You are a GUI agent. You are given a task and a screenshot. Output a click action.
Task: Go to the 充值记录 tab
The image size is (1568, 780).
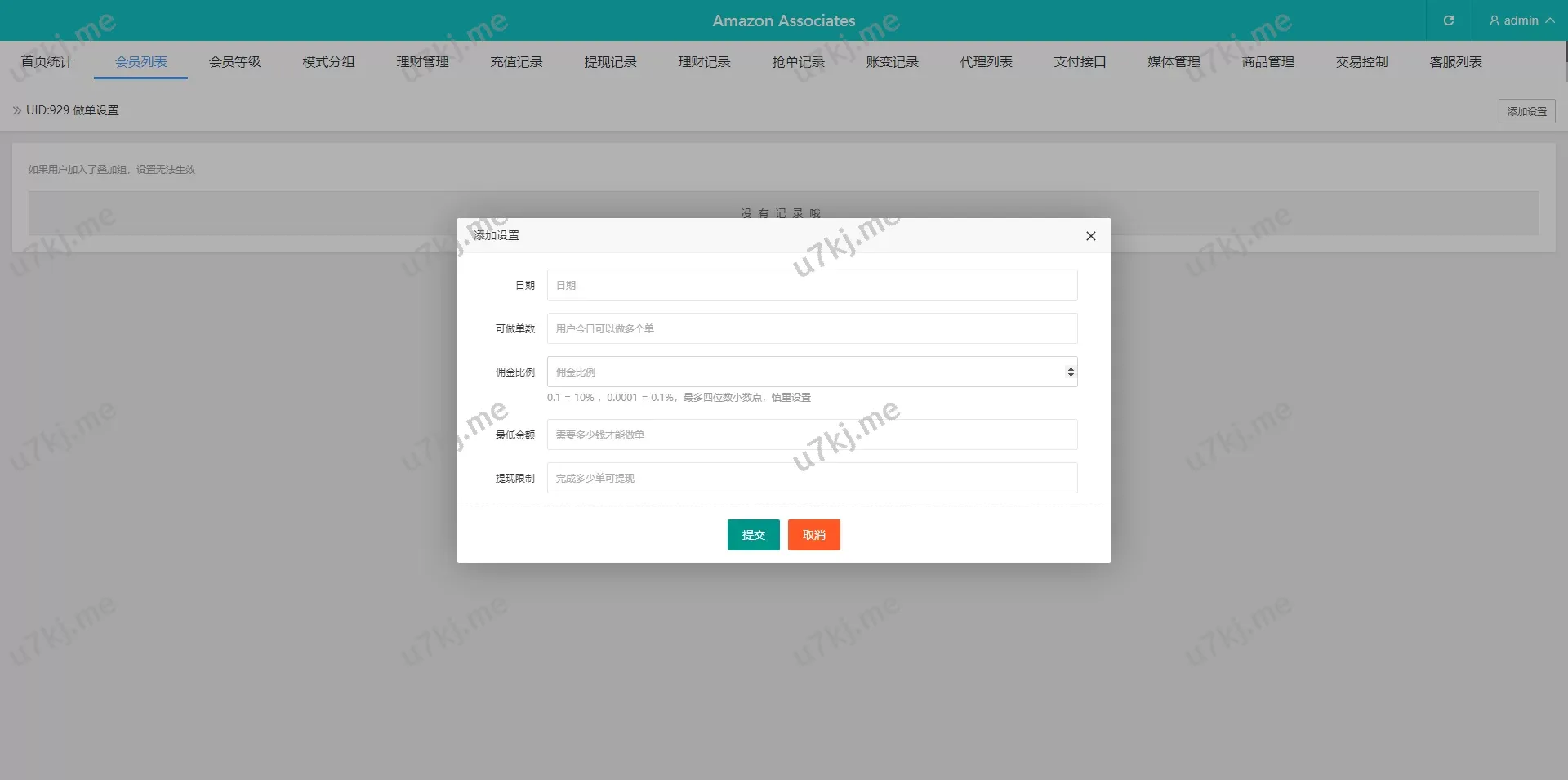coord(516,62)
